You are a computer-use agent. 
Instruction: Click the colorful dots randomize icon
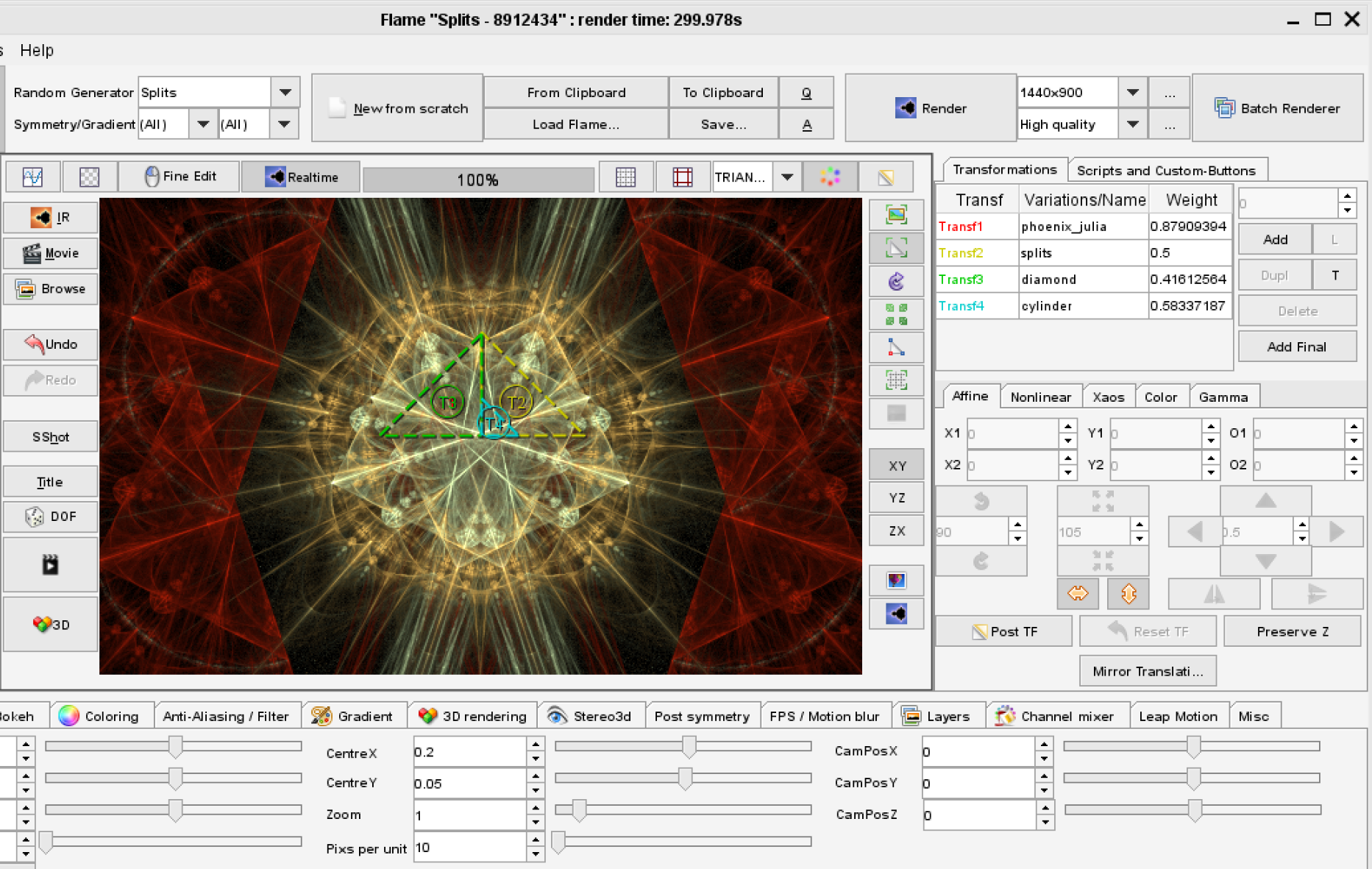coord(830,177)
